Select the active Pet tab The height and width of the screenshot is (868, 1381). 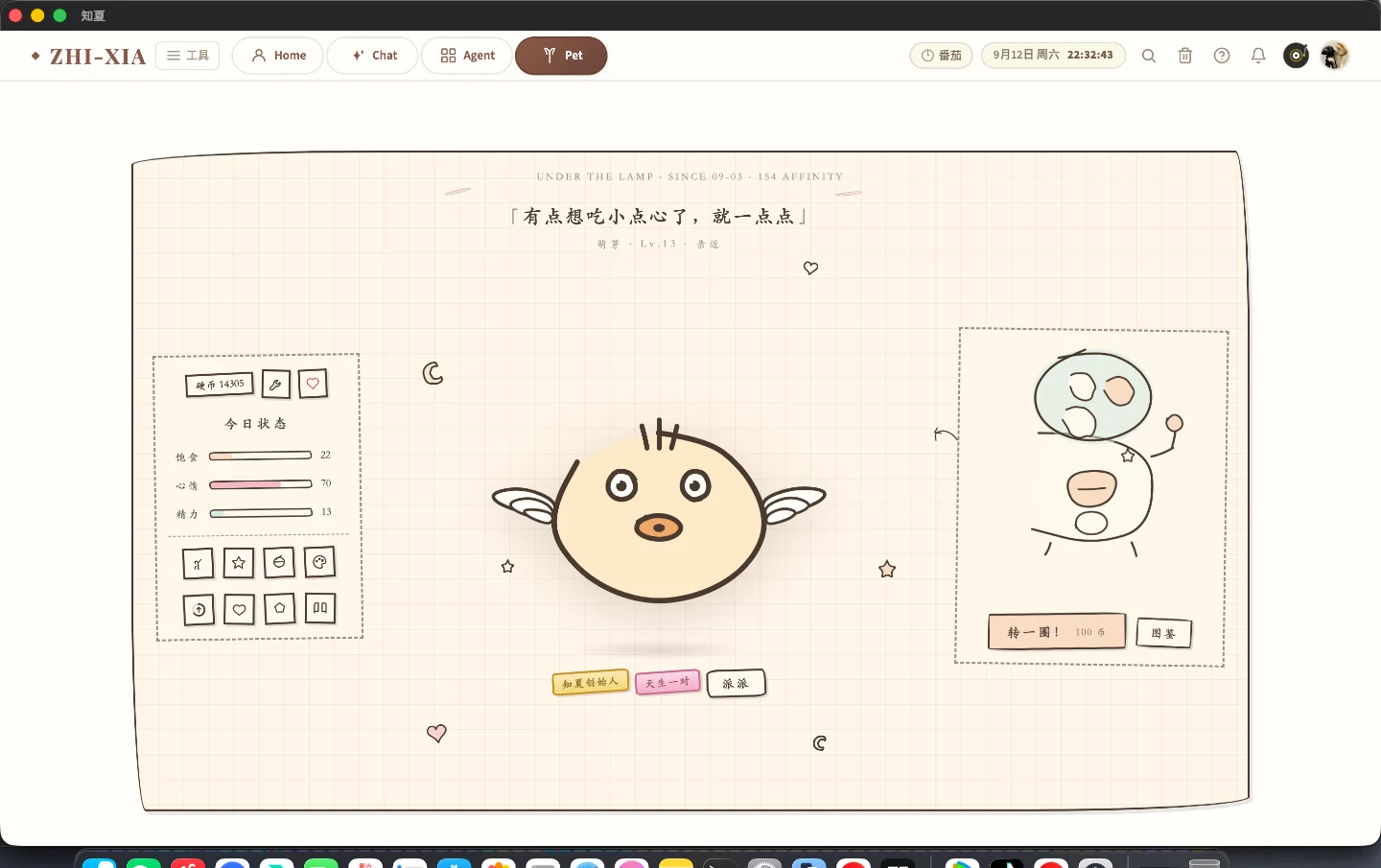561,56
